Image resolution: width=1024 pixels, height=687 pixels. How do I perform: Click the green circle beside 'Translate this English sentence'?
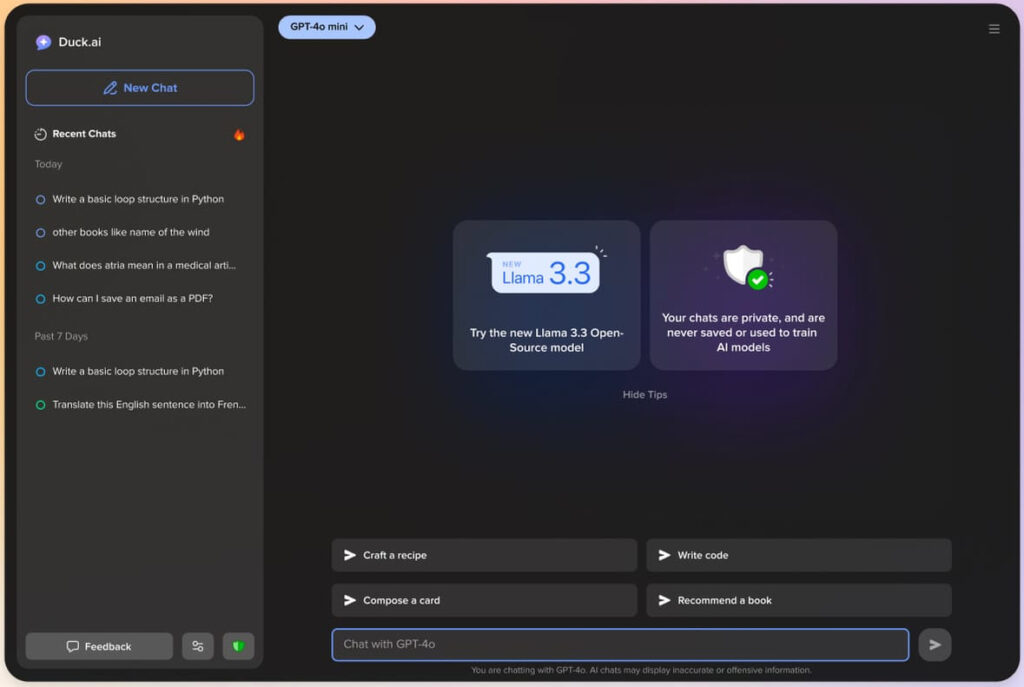[x=40, y=405]
